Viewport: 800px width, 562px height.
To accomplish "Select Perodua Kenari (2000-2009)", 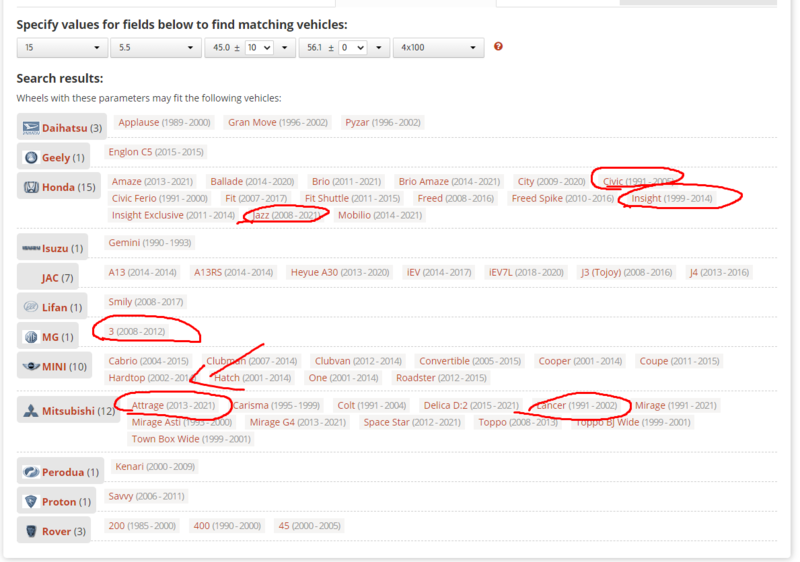I will point(155,467).
